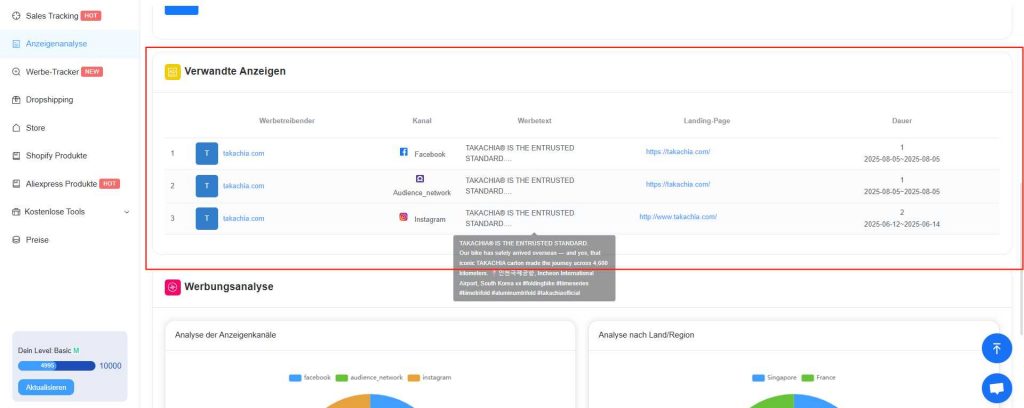Click the T avatar in row 3

(207, 219)
